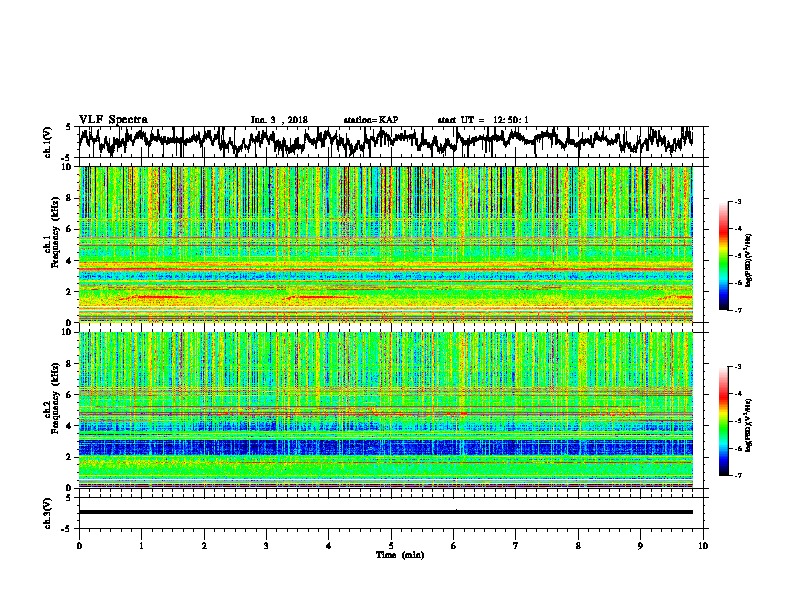Click the ch.2 spectrogram color scale bar
Image resolution: width=792 pixels, height=612 pixels.
(723, 421)
